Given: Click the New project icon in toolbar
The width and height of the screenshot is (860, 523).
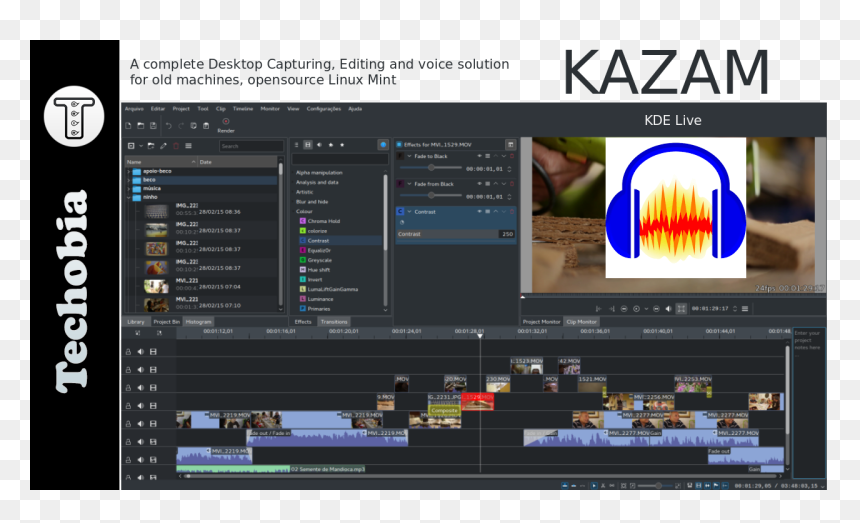Looking at the screenshot, I should click(128, 126).
